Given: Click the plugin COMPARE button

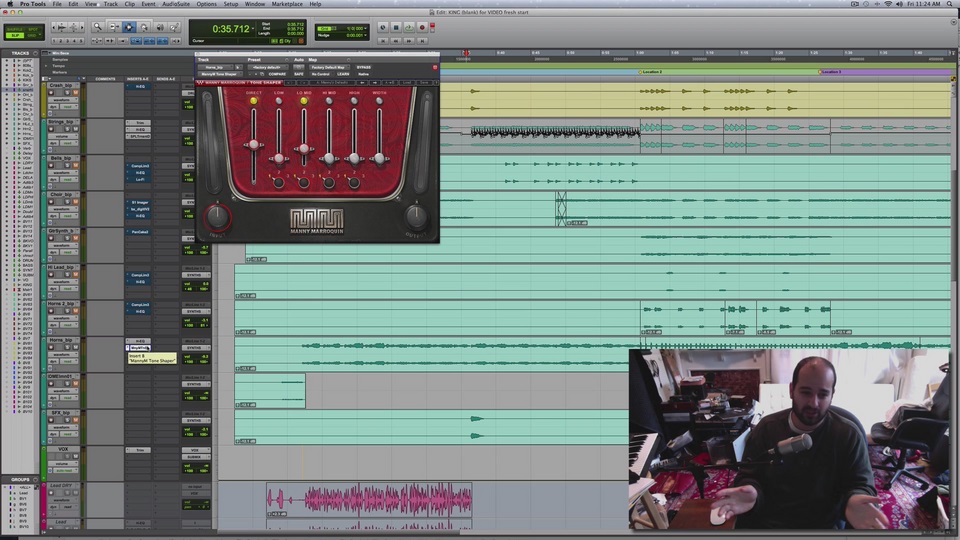Looking at the screenshot, I should 277,74.
